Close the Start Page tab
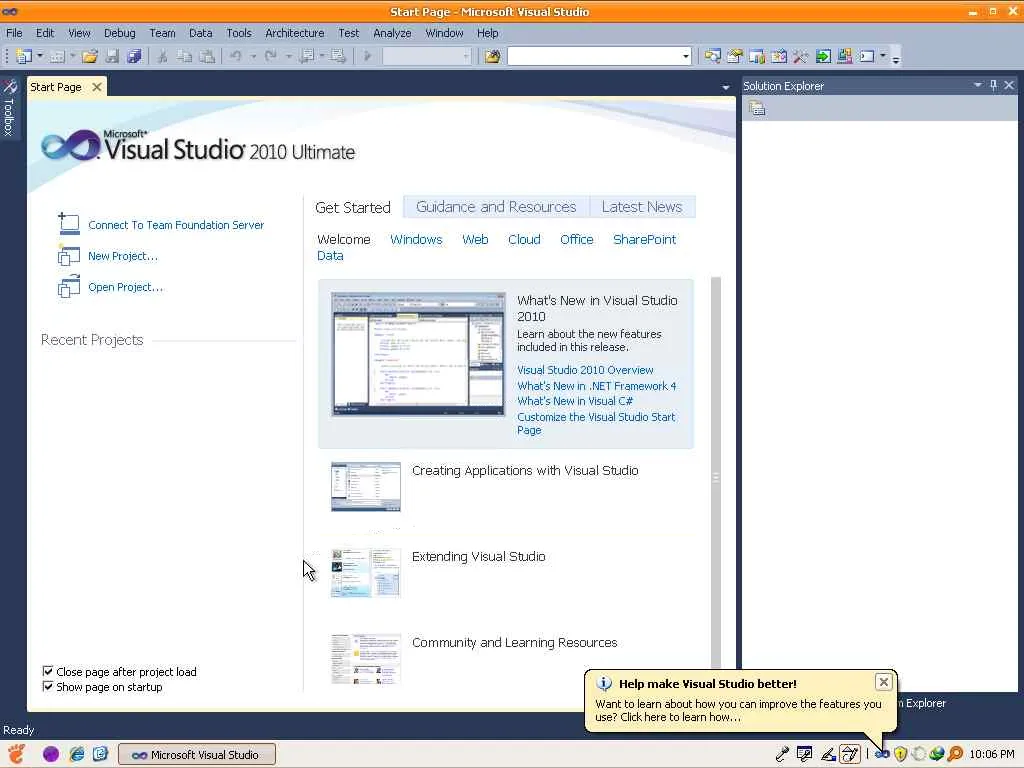Viewport: 1024px width, 768px height. (x=97, y=87)
